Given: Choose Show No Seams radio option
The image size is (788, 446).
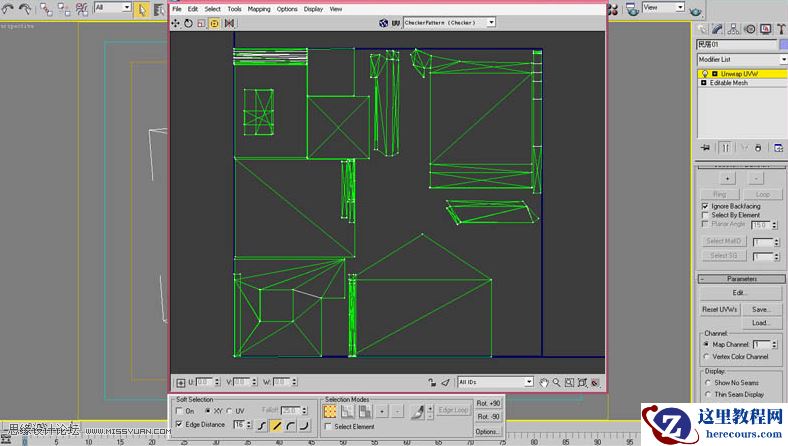Looking at the screenshot, I should point(708,383).
